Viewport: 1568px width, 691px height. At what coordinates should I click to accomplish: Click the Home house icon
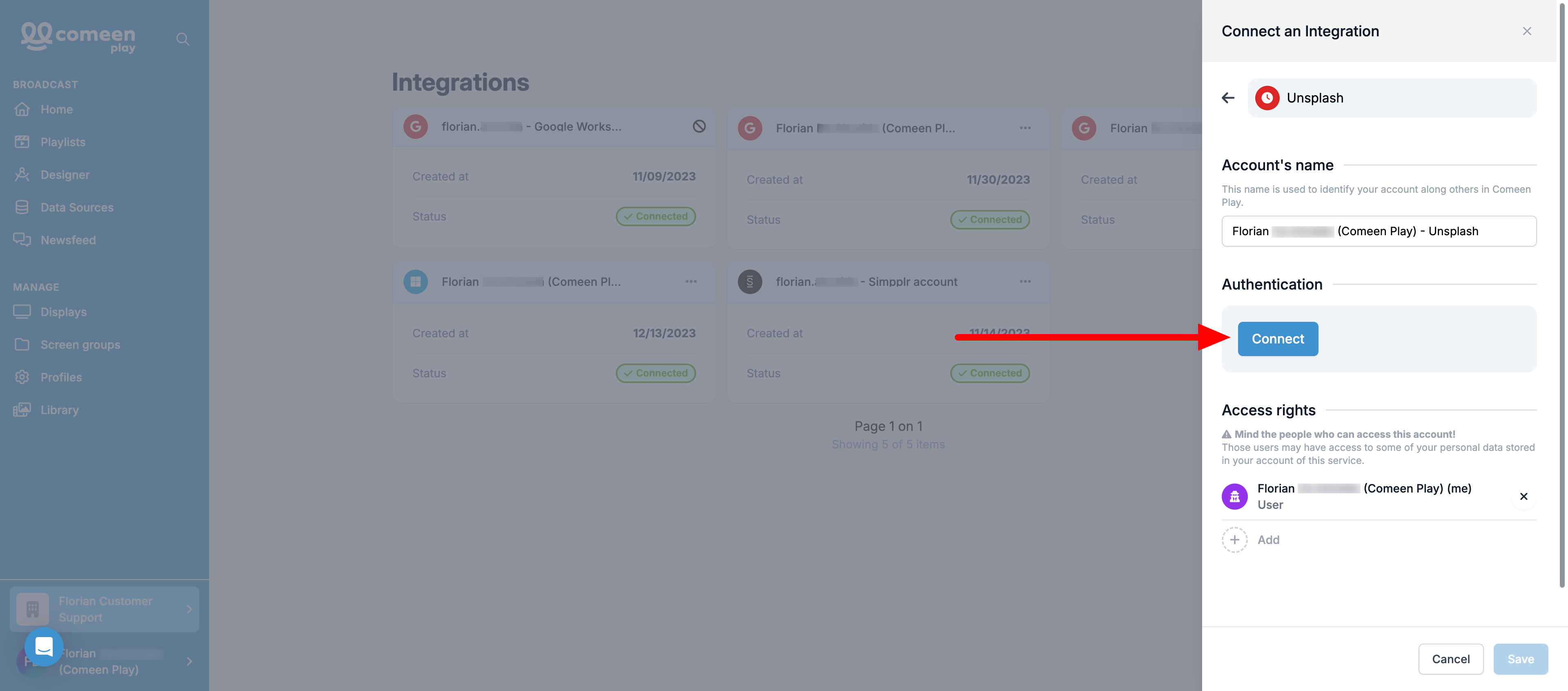tap(22, 109)
